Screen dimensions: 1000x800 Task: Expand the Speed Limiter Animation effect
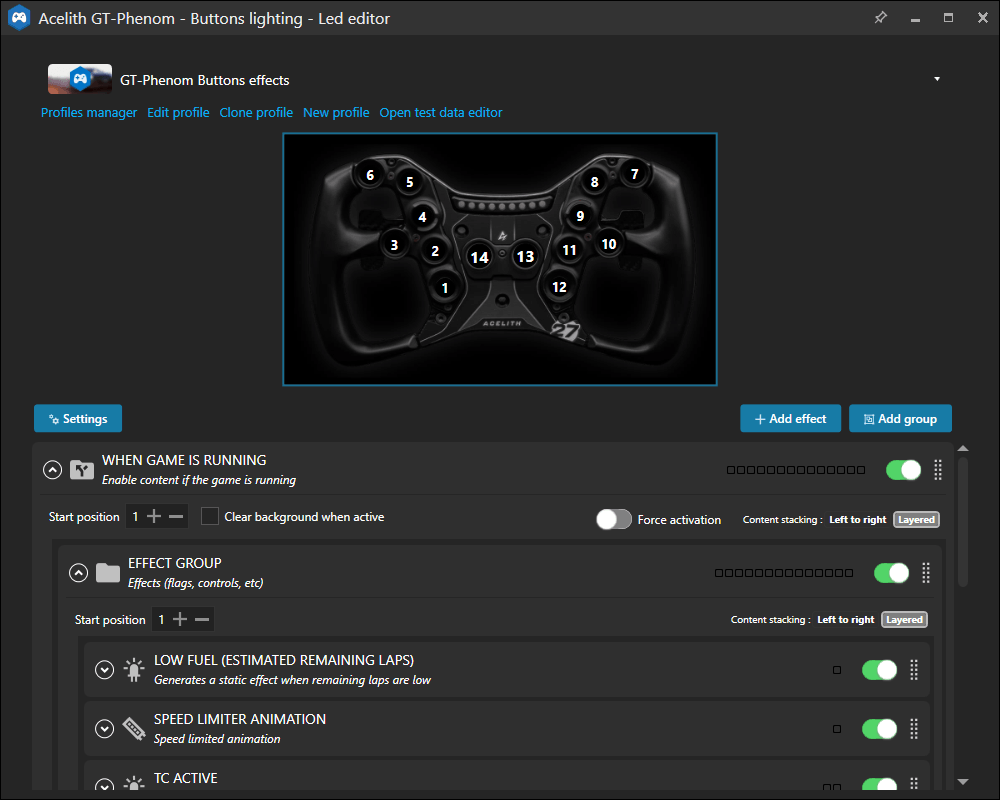point(105,728)
